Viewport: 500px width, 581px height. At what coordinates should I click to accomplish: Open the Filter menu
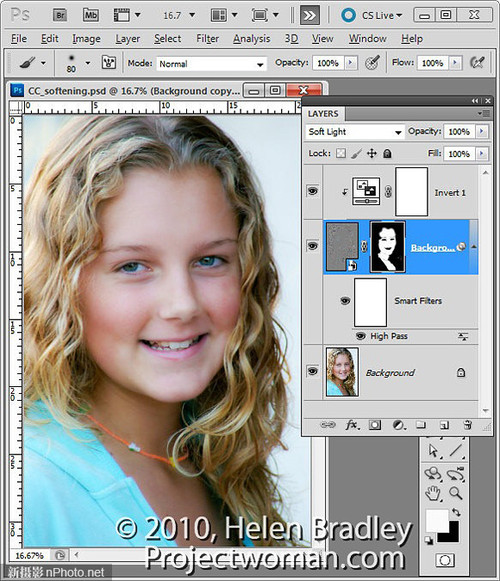tap(208, 39)
